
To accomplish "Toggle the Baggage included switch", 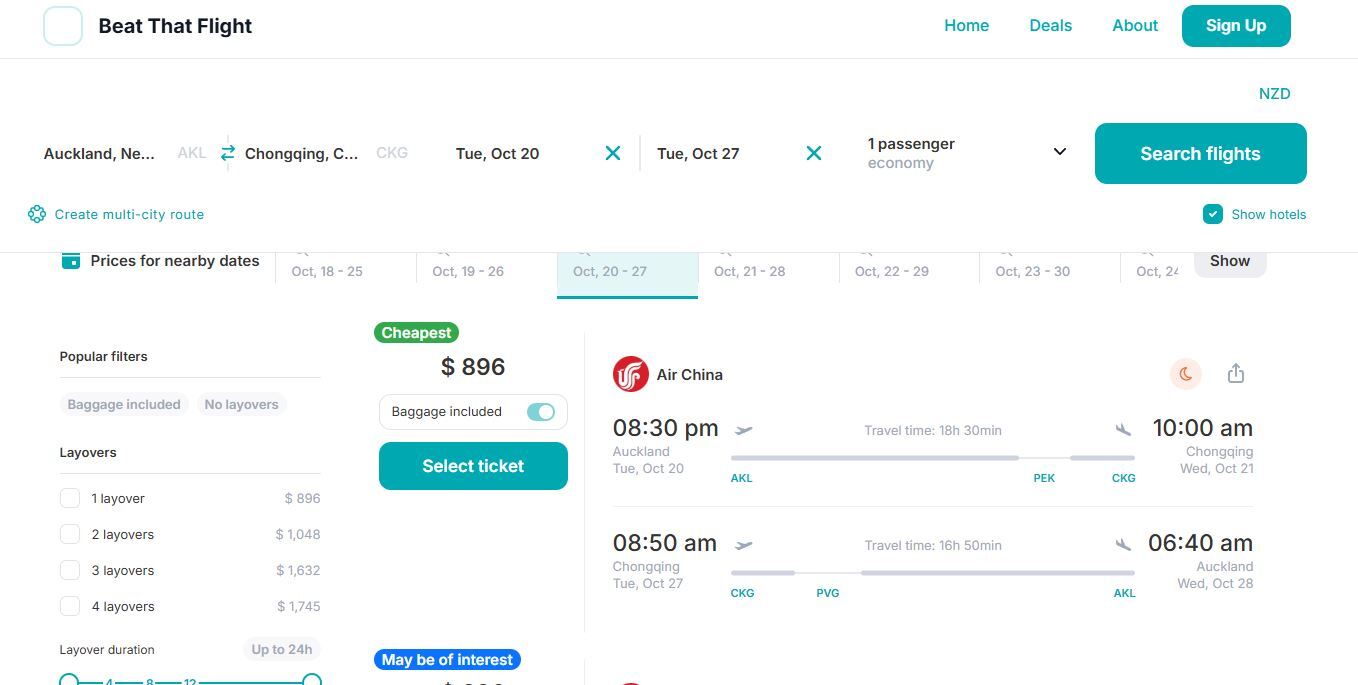I will coord(541,412).
